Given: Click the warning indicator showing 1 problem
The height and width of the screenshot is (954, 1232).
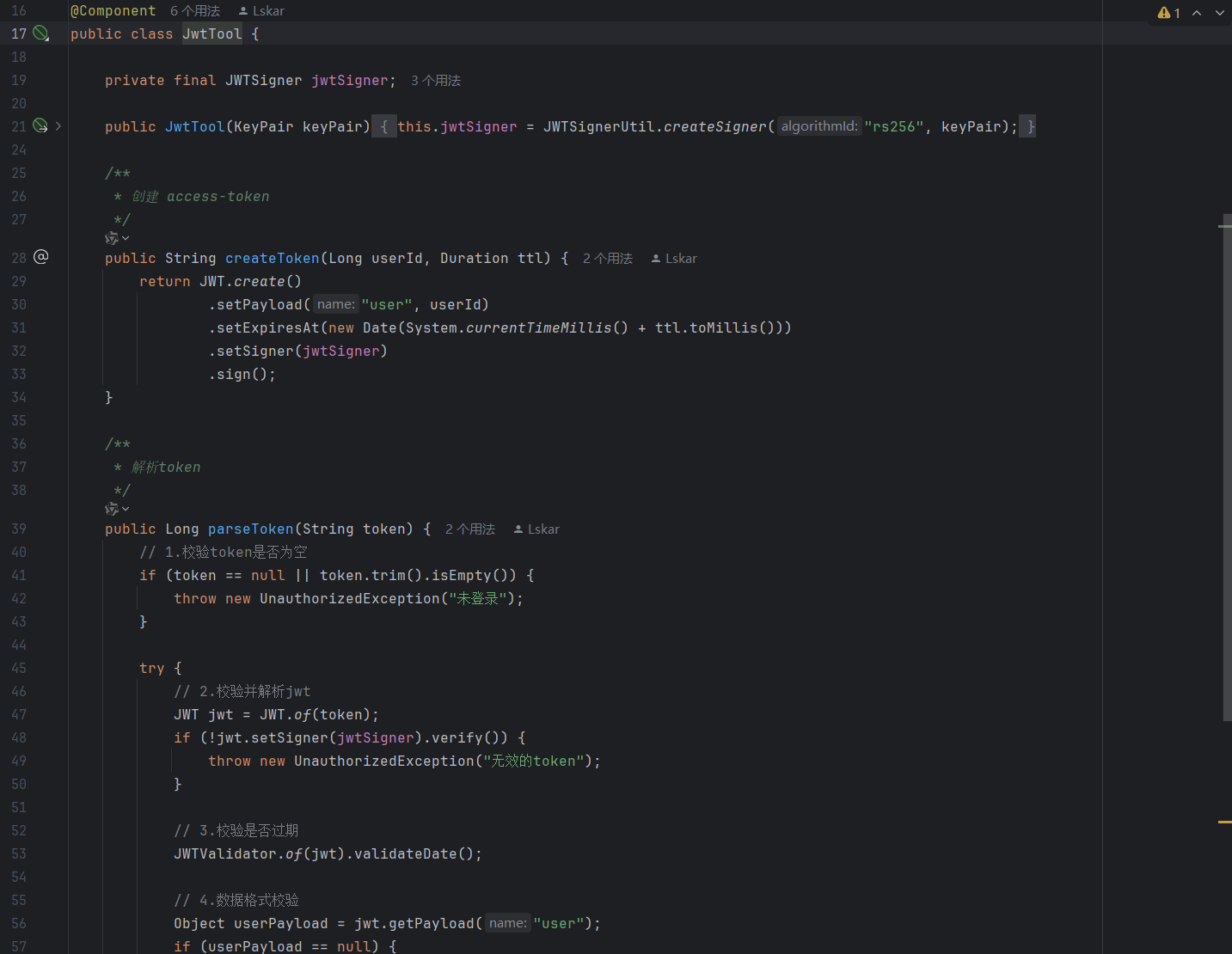Looking at the screenshot, I should (1168, 13).
